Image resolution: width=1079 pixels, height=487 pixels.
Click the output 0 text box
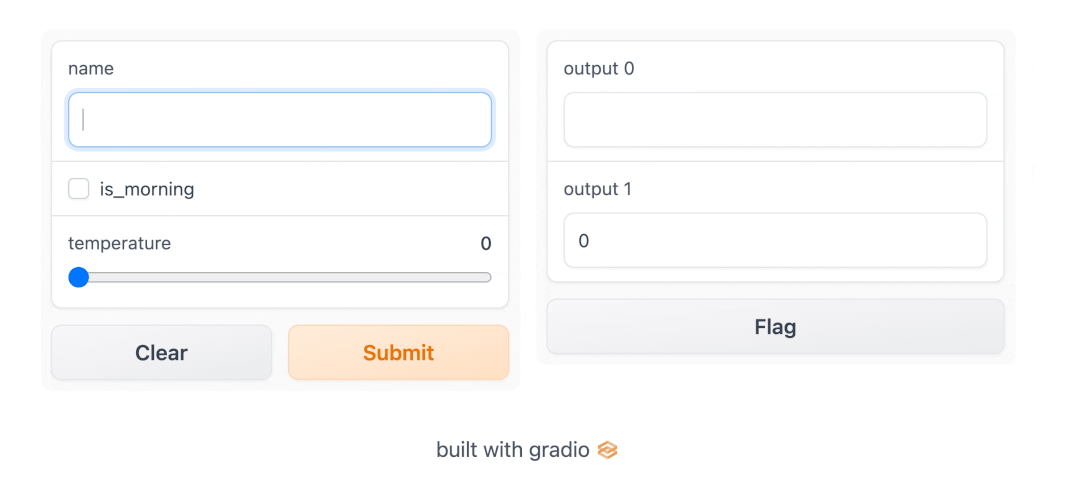pos(776,120)
